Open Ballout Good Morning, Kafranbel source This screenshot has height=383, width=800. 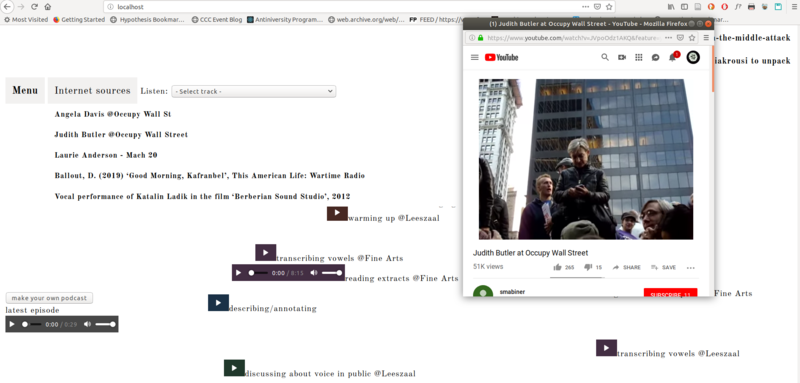click(210, 175)
